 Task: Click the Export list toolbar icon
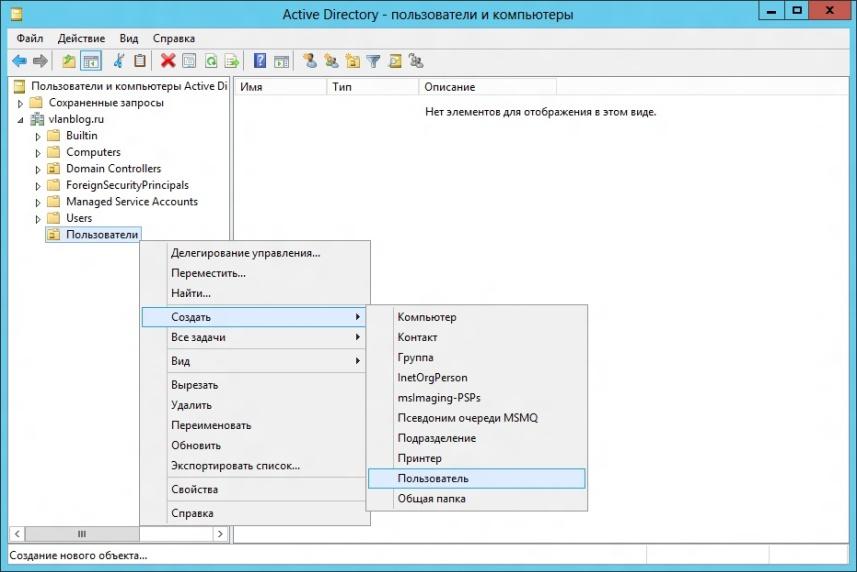coord(232,61)
